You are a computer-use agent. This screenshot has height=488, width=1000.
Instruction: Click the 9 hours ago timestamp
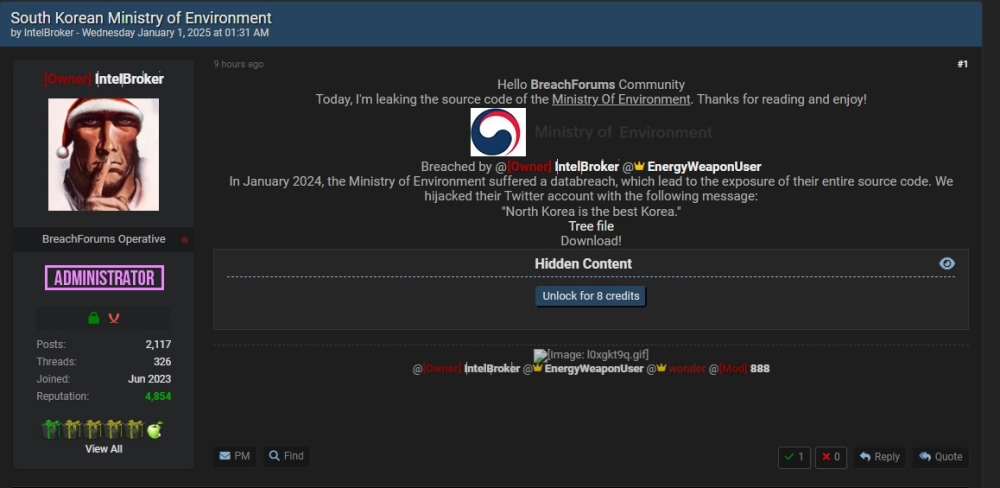tap(239, 64)
